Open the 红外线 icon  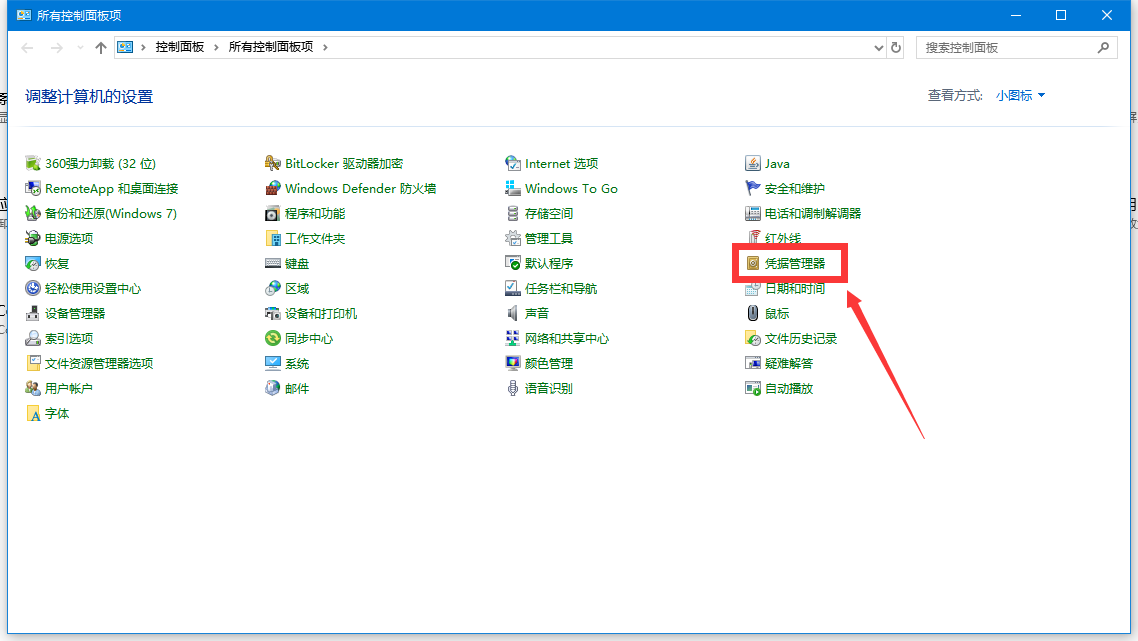coord(753,238)
